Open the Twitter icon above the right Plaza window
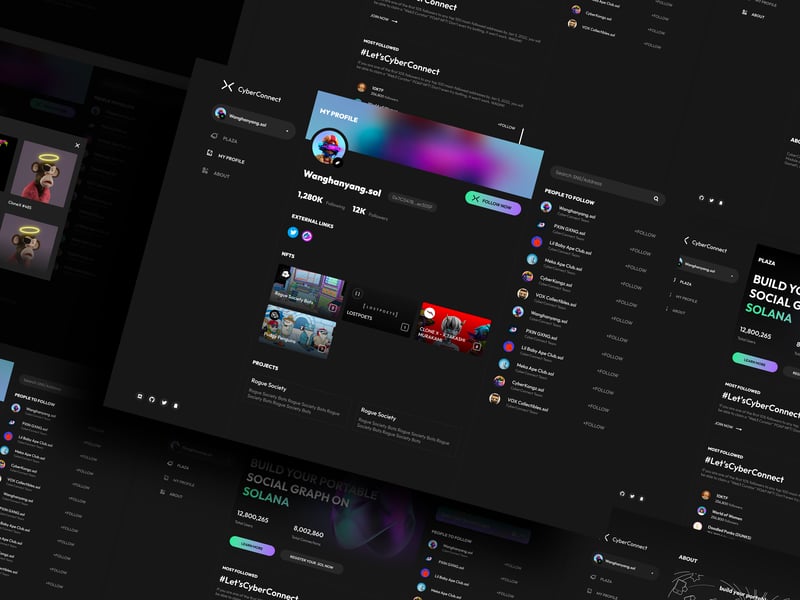800x600 pixels. (711, 200)
